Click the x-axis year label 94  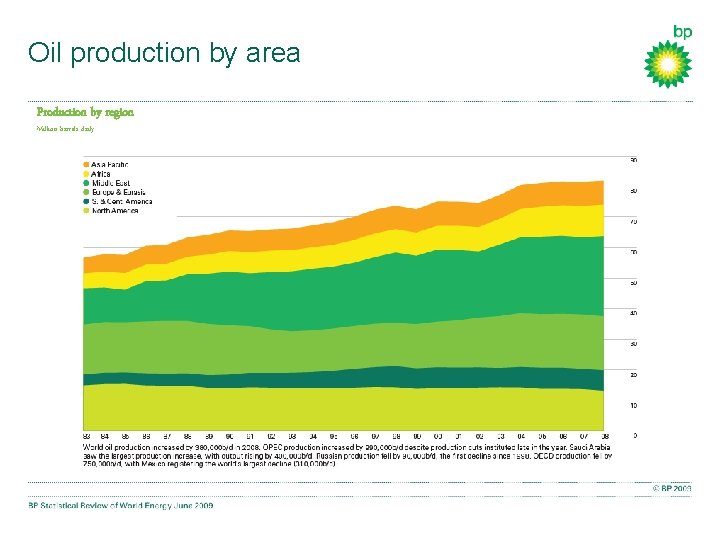(313, 436)
